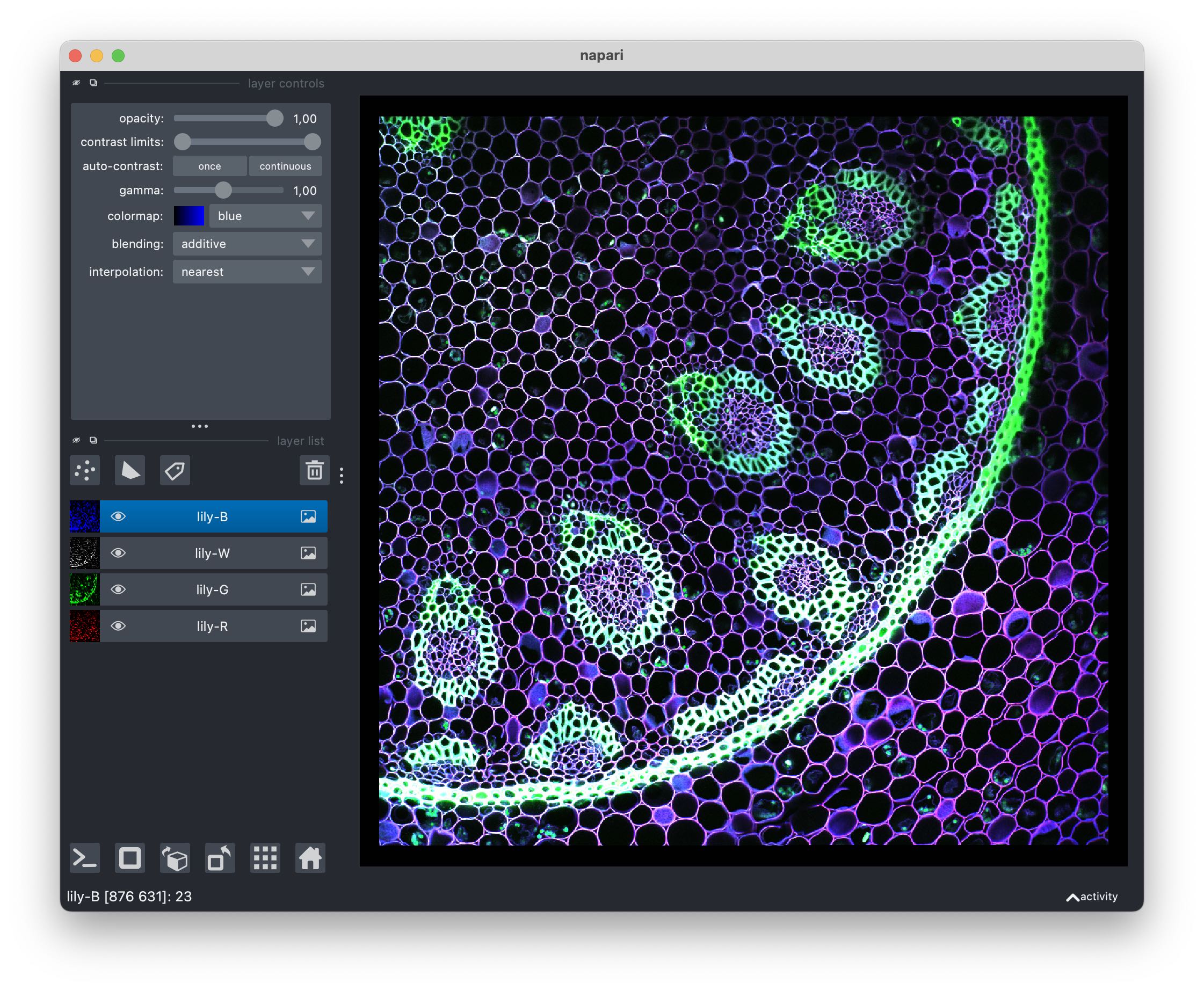Select the lily-B layer name
The image size is (1204, 991).
(x=212, y=516)
